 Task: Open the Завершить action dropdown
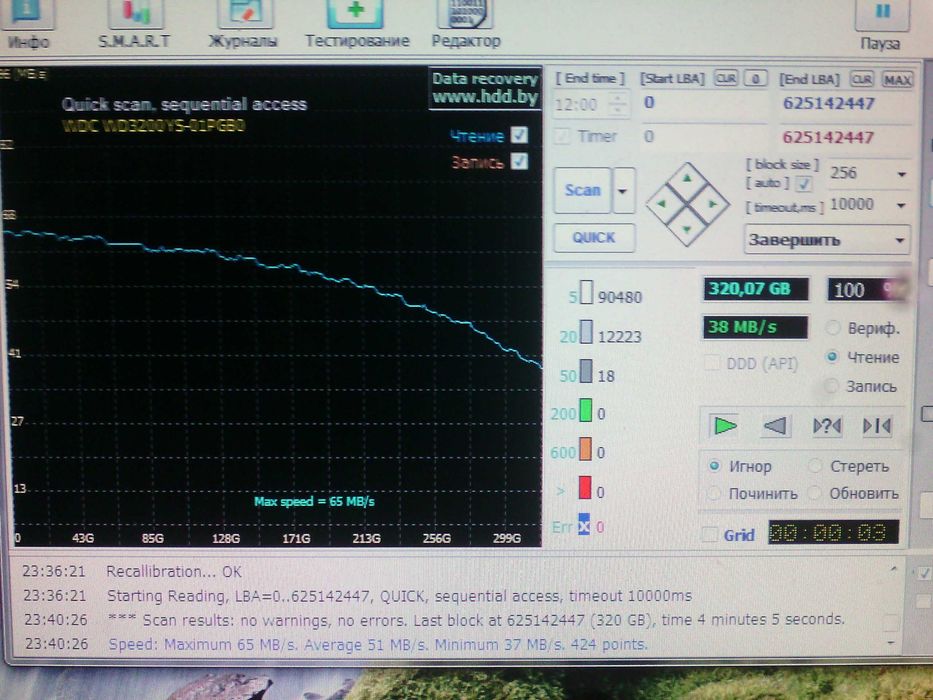(x=827, y=240)
